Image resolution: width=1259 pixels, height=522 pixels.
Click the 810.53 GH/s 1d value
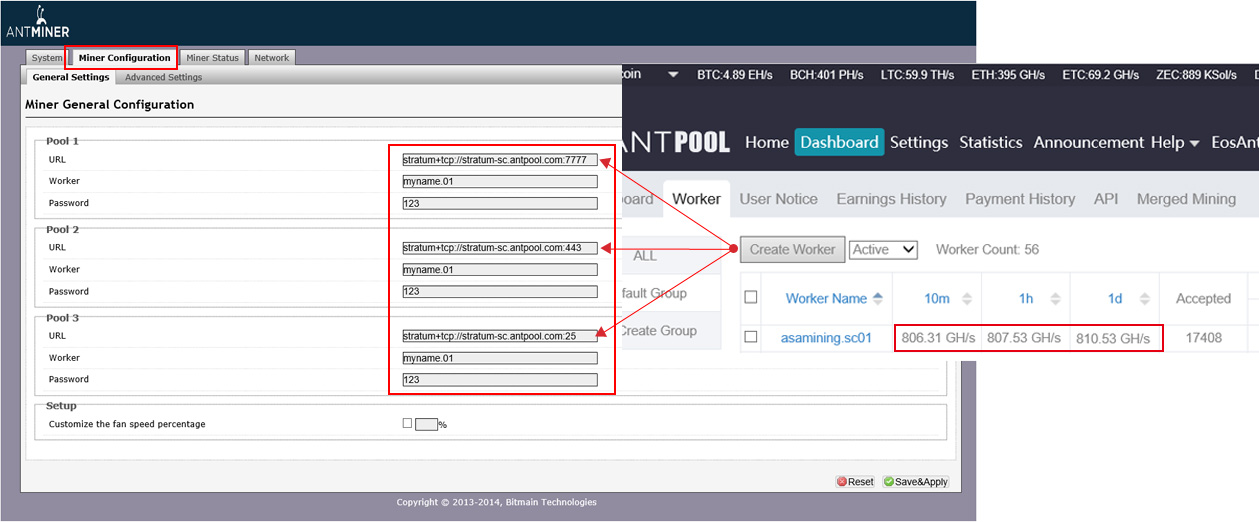1113,338
